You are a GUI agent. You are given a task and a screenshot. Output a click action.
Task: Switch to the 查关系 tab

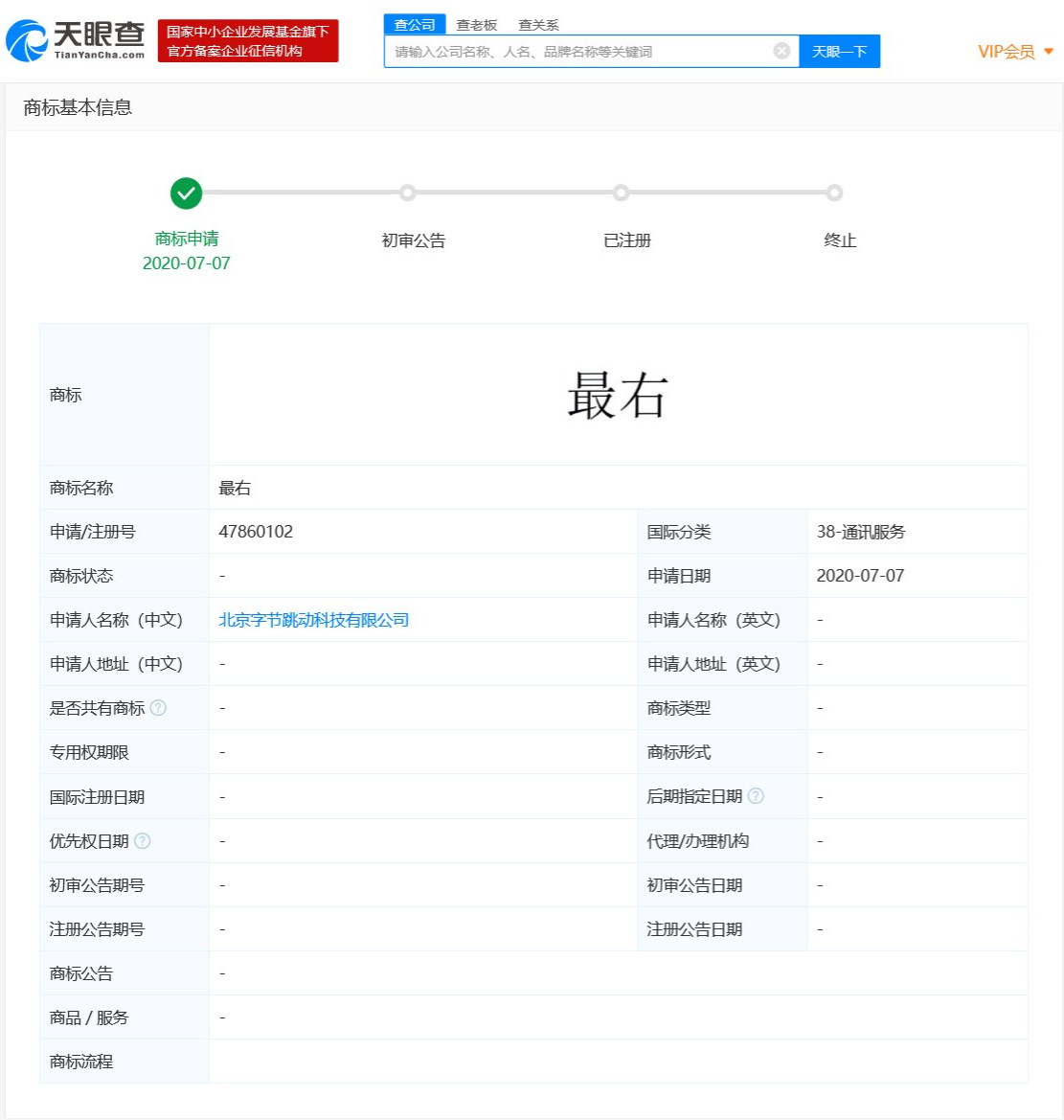click(538, 25)
